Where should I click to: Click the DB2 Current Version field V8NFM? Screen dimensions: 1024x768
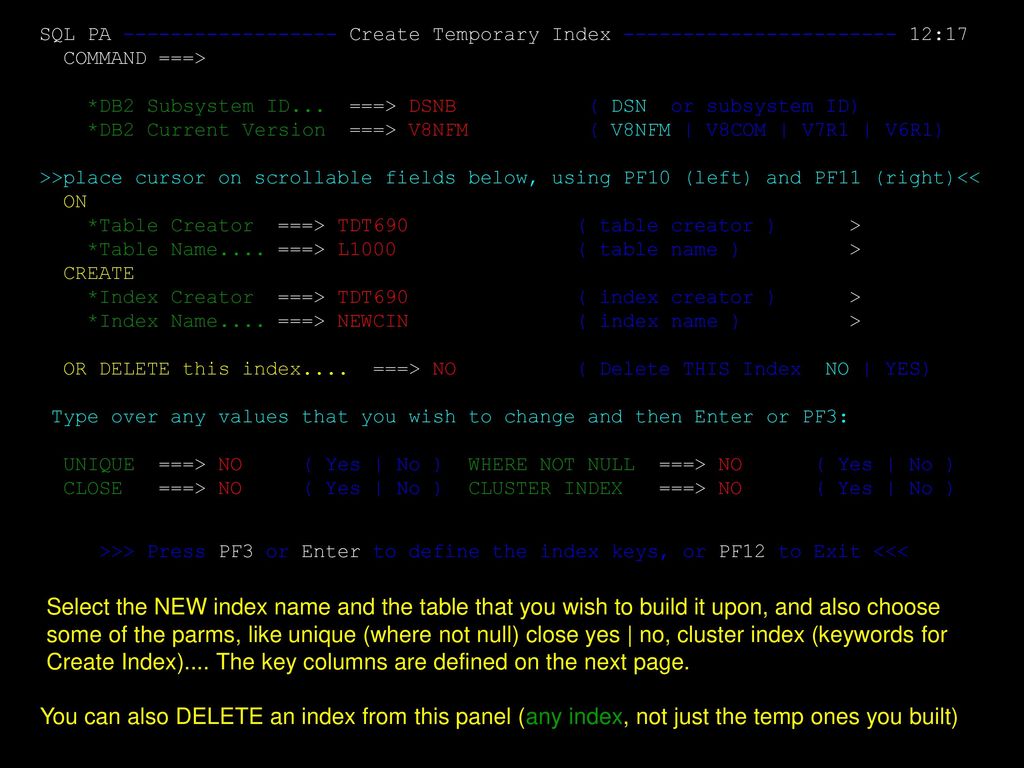(438, 130)
